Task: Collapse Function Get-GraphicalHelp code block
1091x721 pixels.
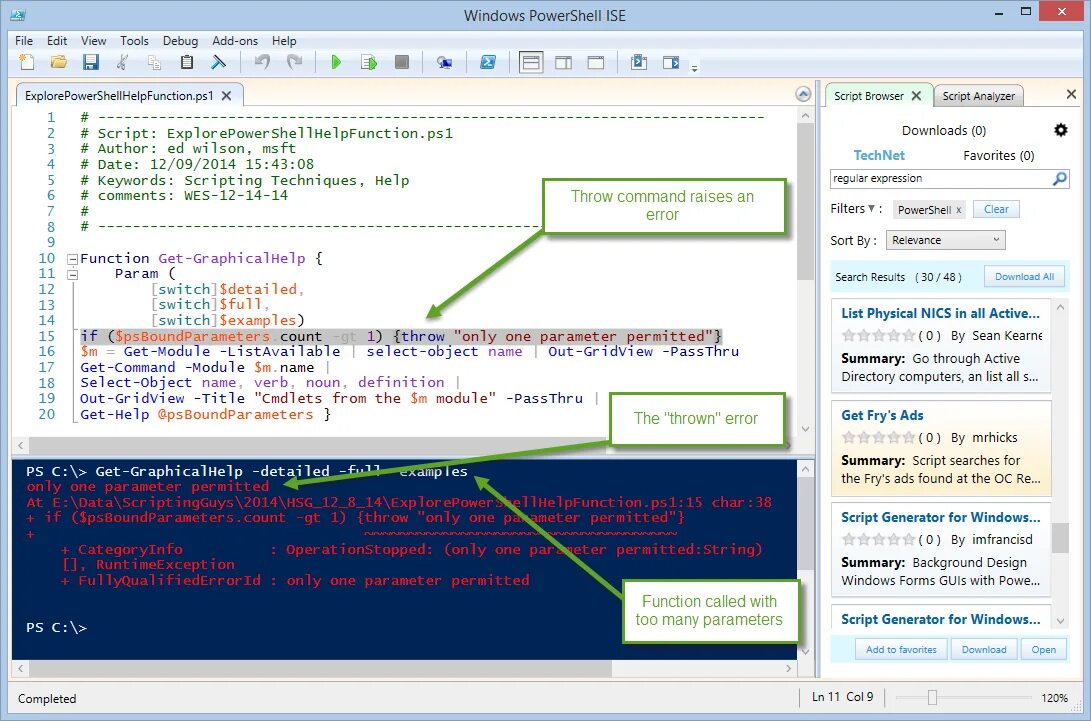Action: click(x=72, y=259)
